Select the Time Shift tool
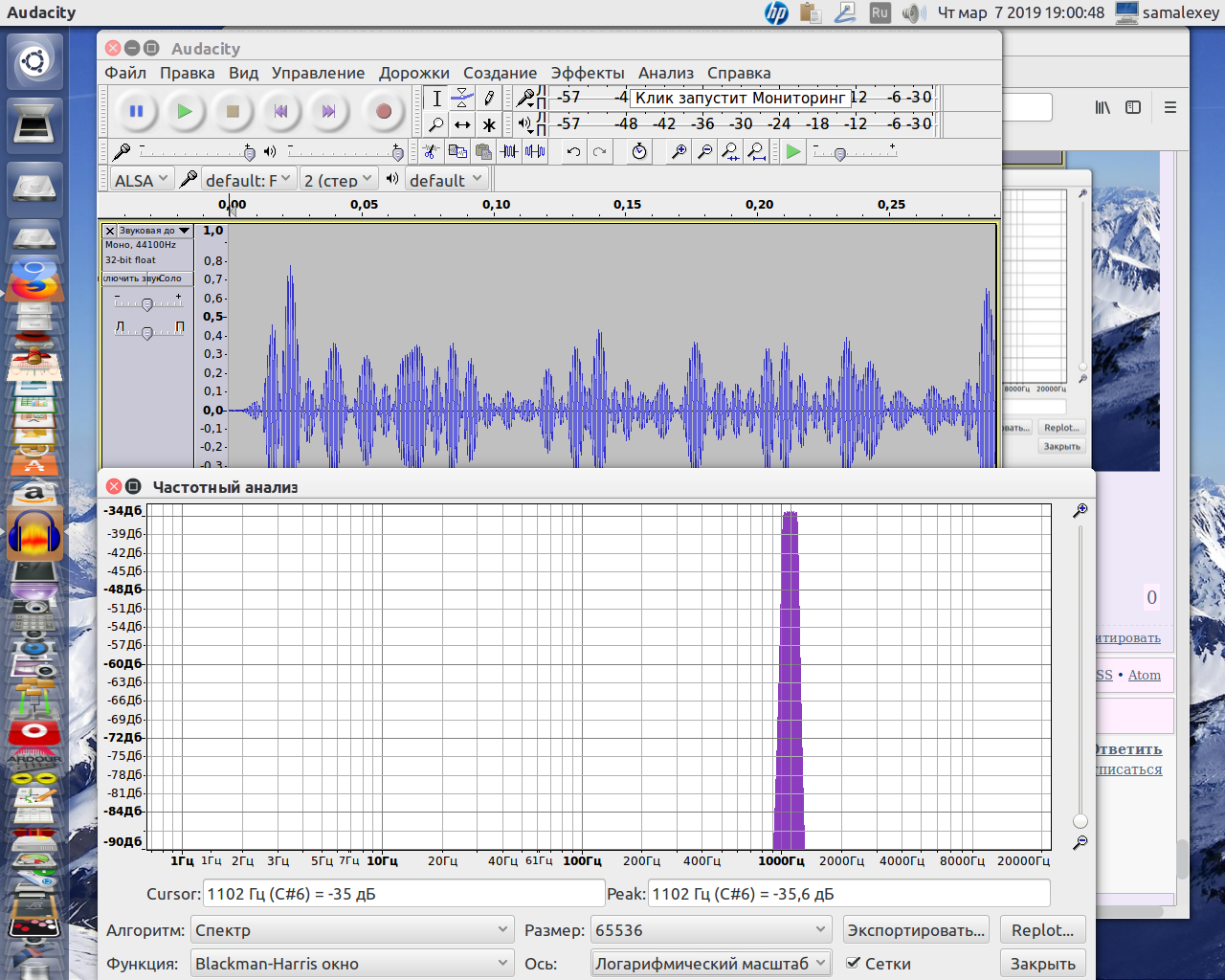 (x=462, y=124)
